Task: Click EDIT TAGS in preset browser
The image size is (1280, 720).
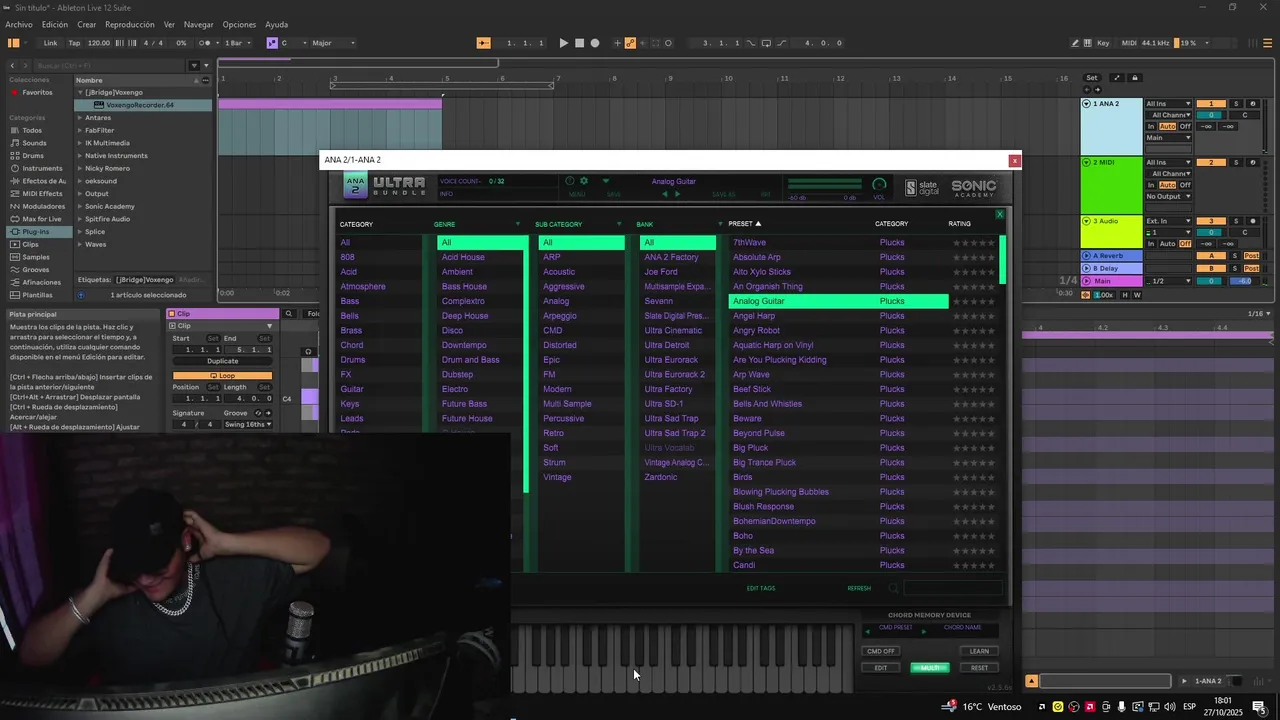Action: click(761, 588)
